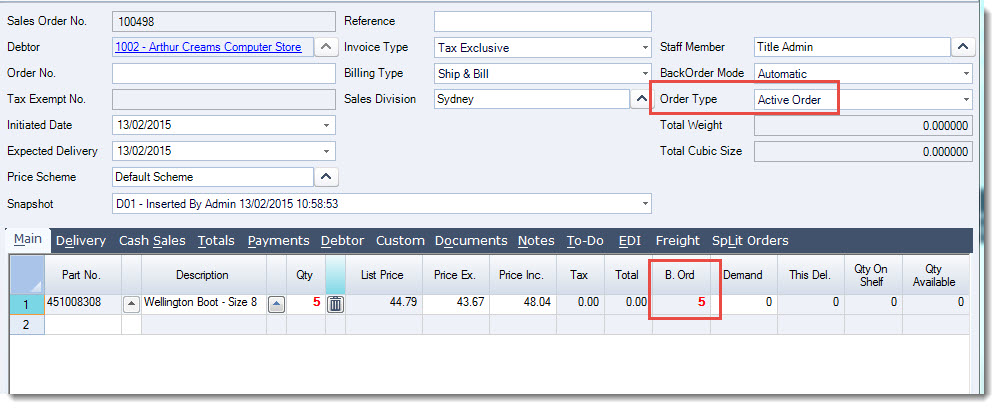
Task: Click the trash icon on line 1
Action: pos(335,304)
